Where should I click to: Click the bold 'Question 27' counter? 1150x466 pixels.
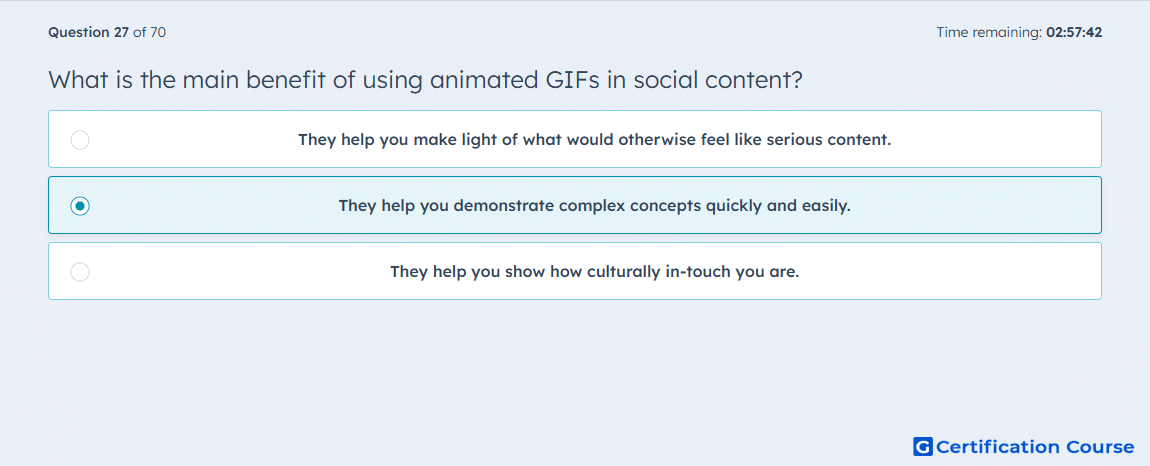coord(89,32)
